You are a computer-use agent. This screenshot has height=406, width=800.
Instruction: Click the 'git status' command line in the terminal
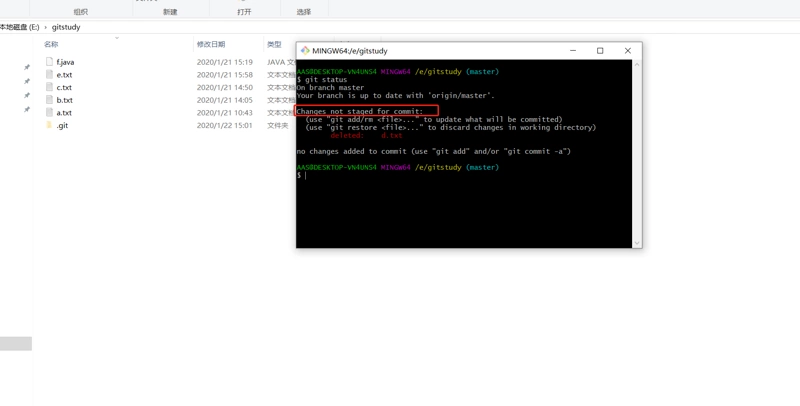[x=322, y=80]
